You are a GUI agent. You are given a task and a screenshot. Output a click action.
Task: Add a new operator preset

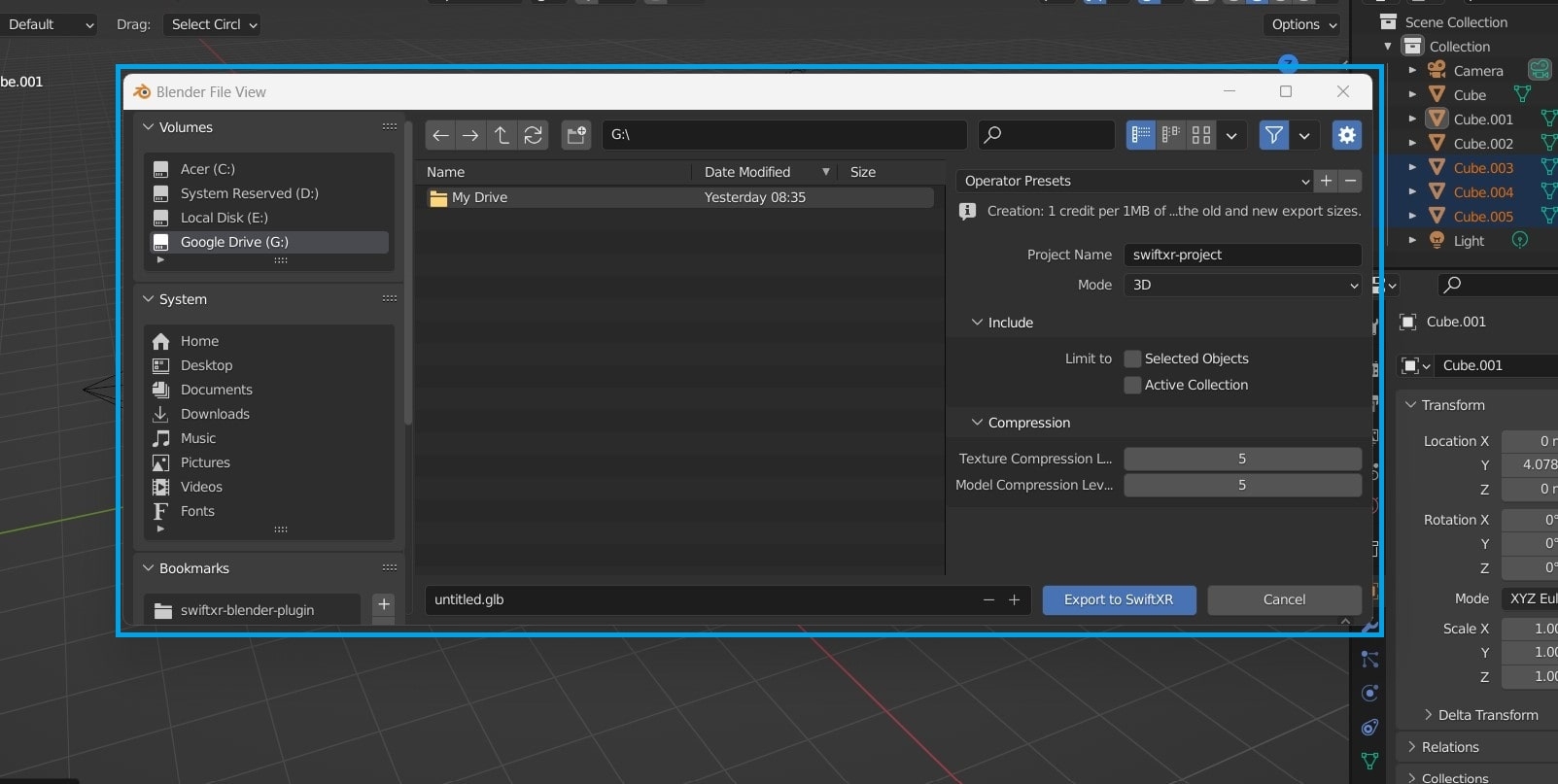coord(1326,181)
